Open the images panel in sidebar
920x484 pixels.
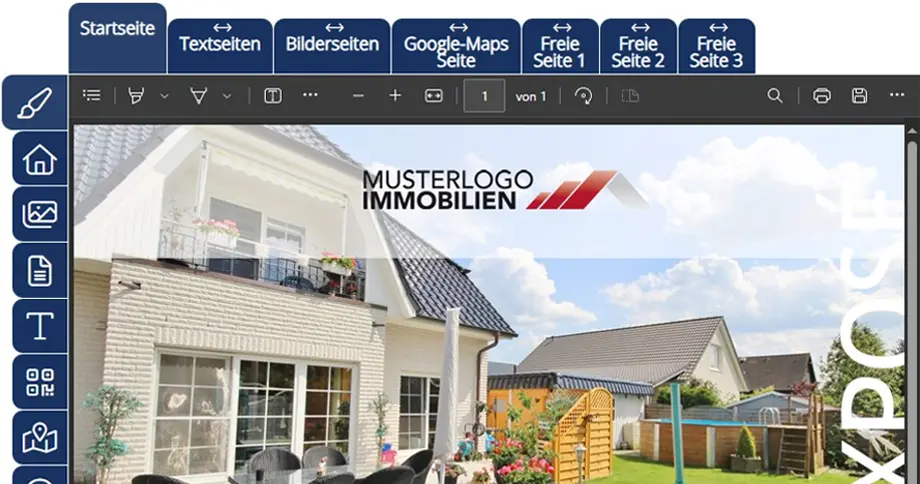(x=40, y=214)
